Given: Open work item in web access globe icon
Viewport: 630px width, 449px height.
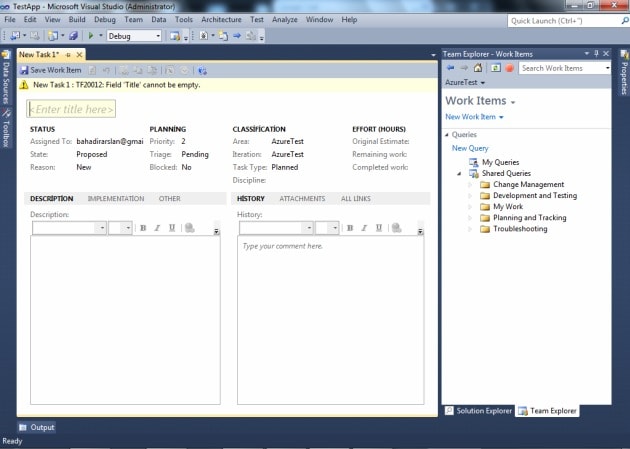Looking at the screenshot, I should (x=202, y=71).
